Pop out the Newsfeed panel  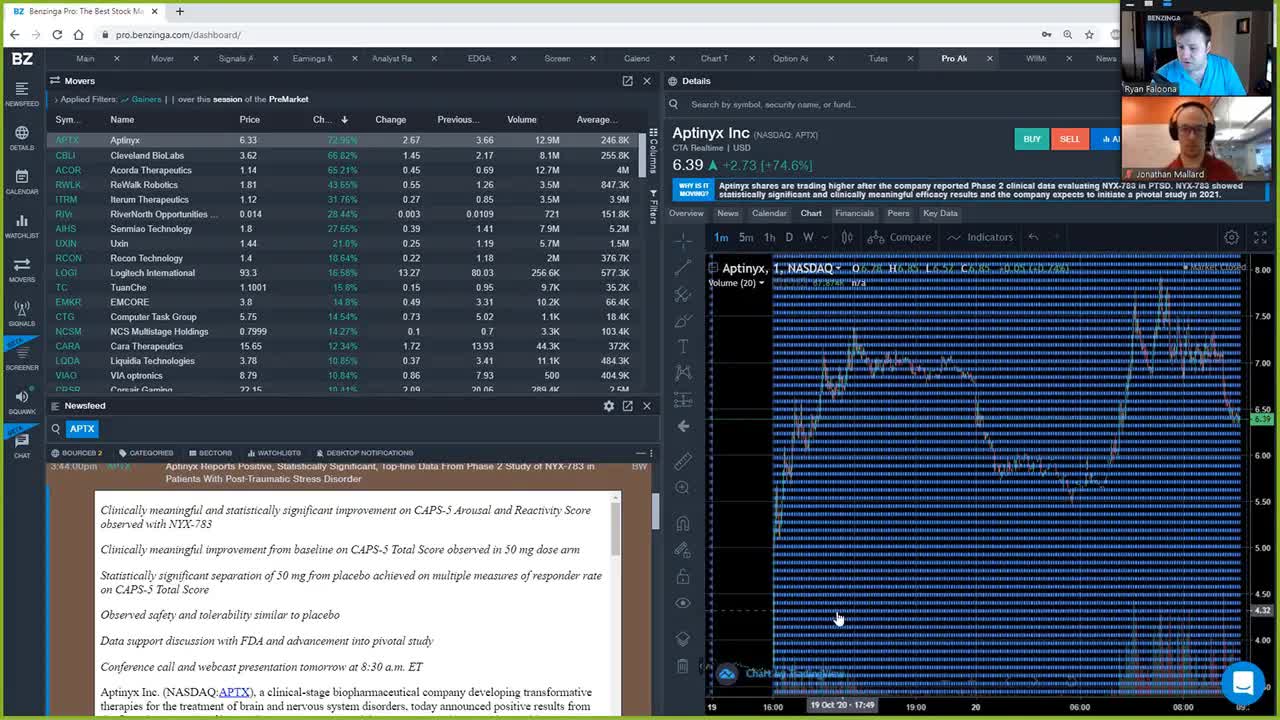[x=627, y=406]
